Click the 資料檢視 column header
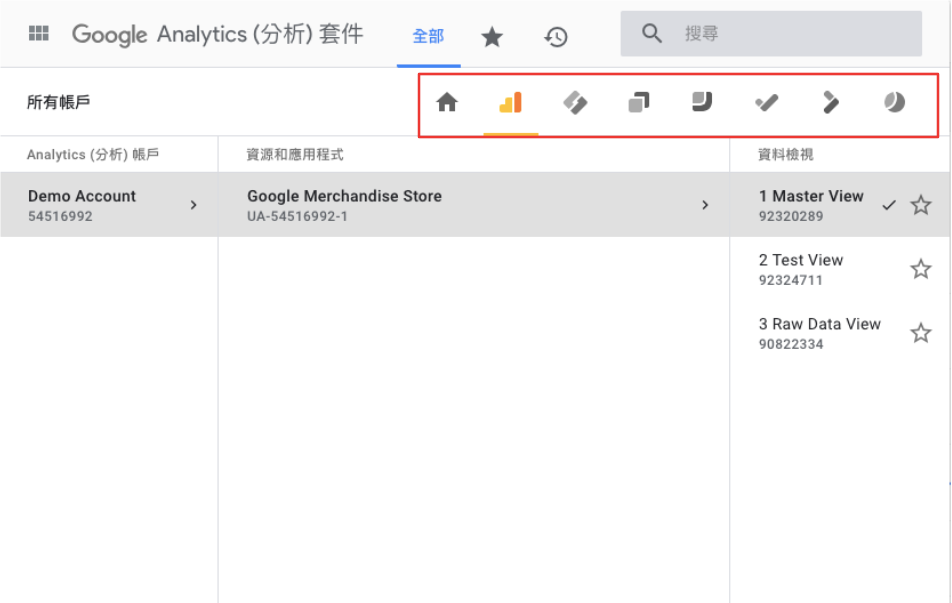Image resolution: width=952 pixels, height=603 pixels. (786, 155)
